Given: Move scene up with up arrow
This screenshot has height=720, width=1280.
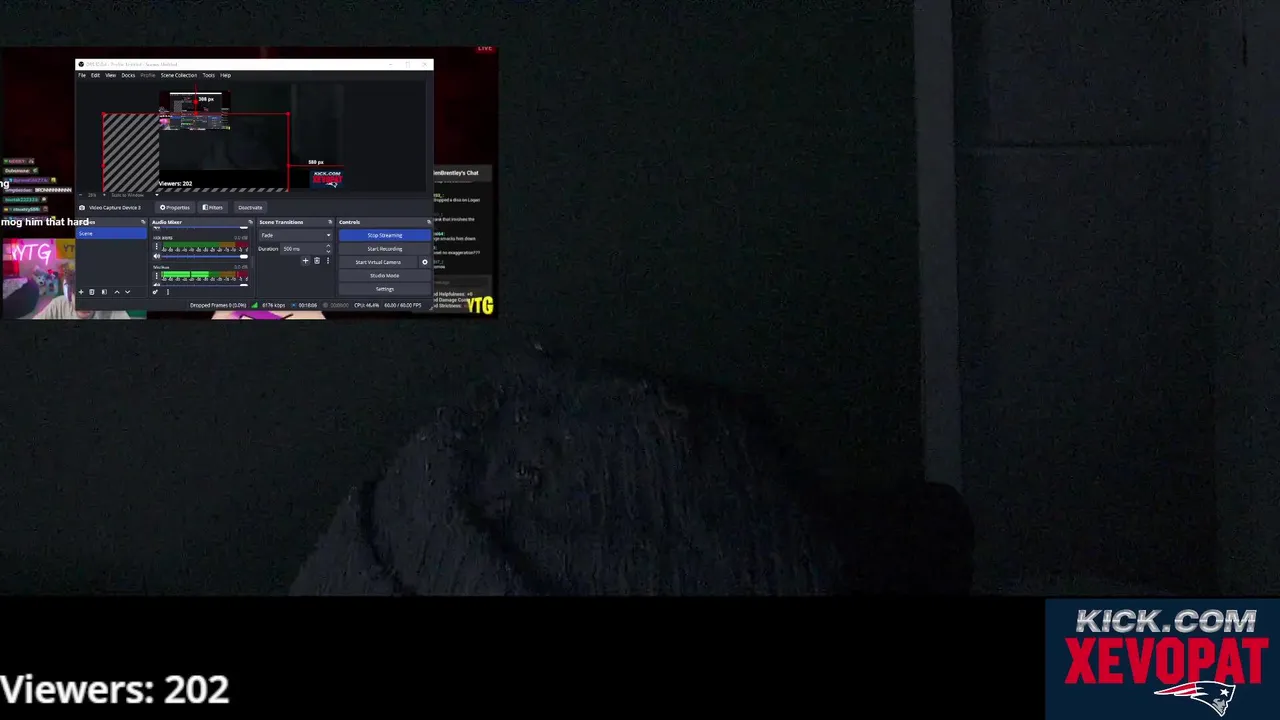Looking at the screenshot, I should [117, 292].
